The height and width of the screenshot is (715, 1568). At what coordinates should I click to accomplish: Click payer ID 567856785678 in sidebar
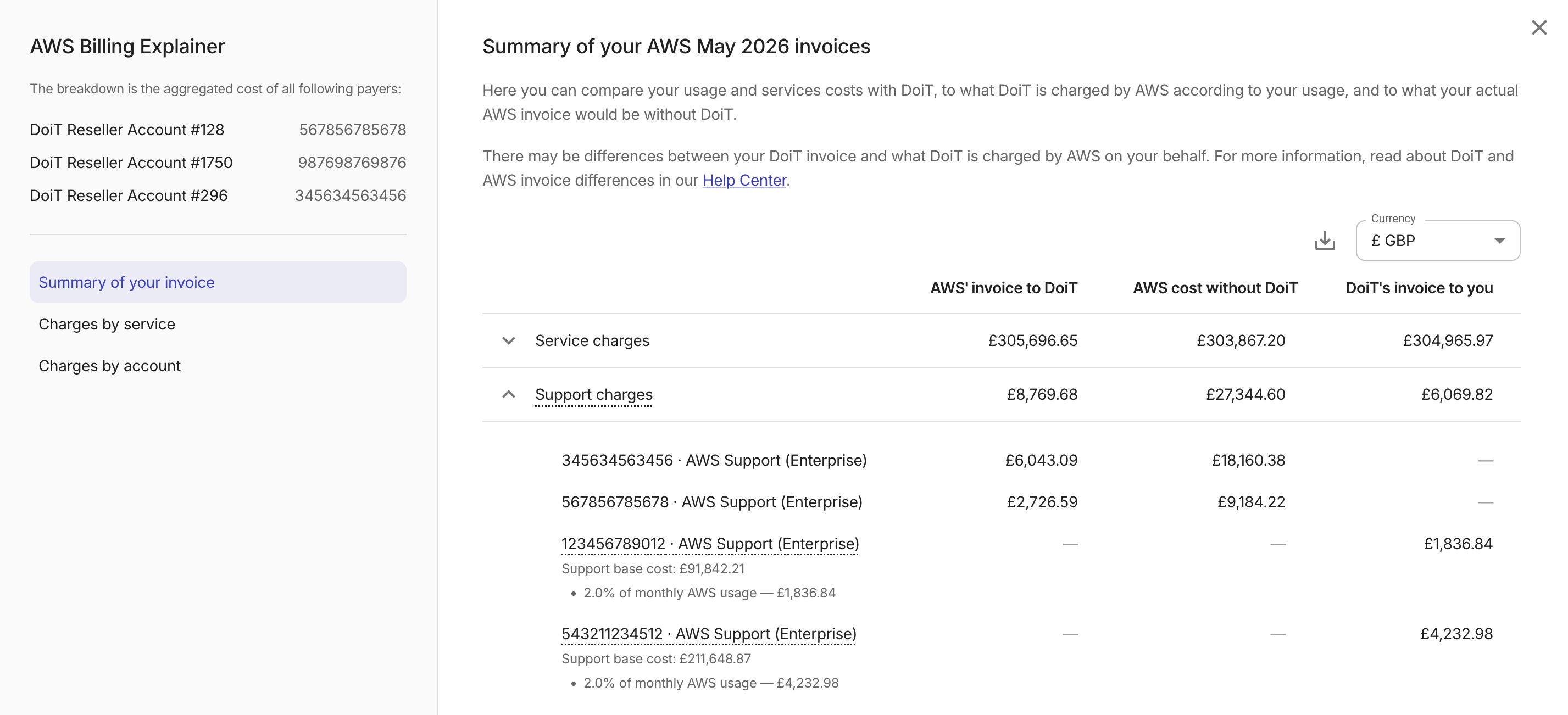click(352, 130)
